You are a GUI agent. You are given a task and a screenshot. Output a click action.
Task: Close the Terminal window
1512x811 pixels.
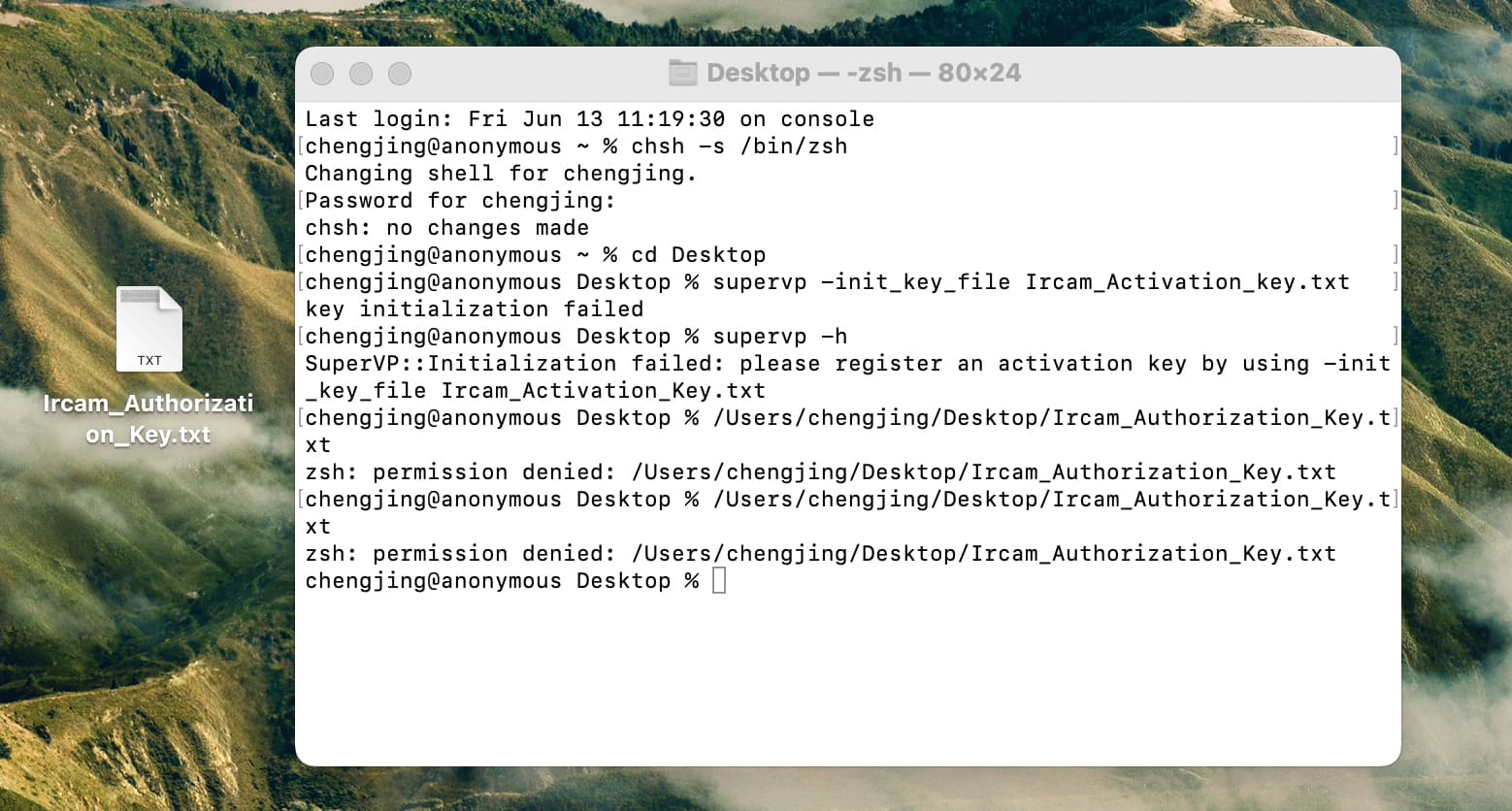coord(322,74)
